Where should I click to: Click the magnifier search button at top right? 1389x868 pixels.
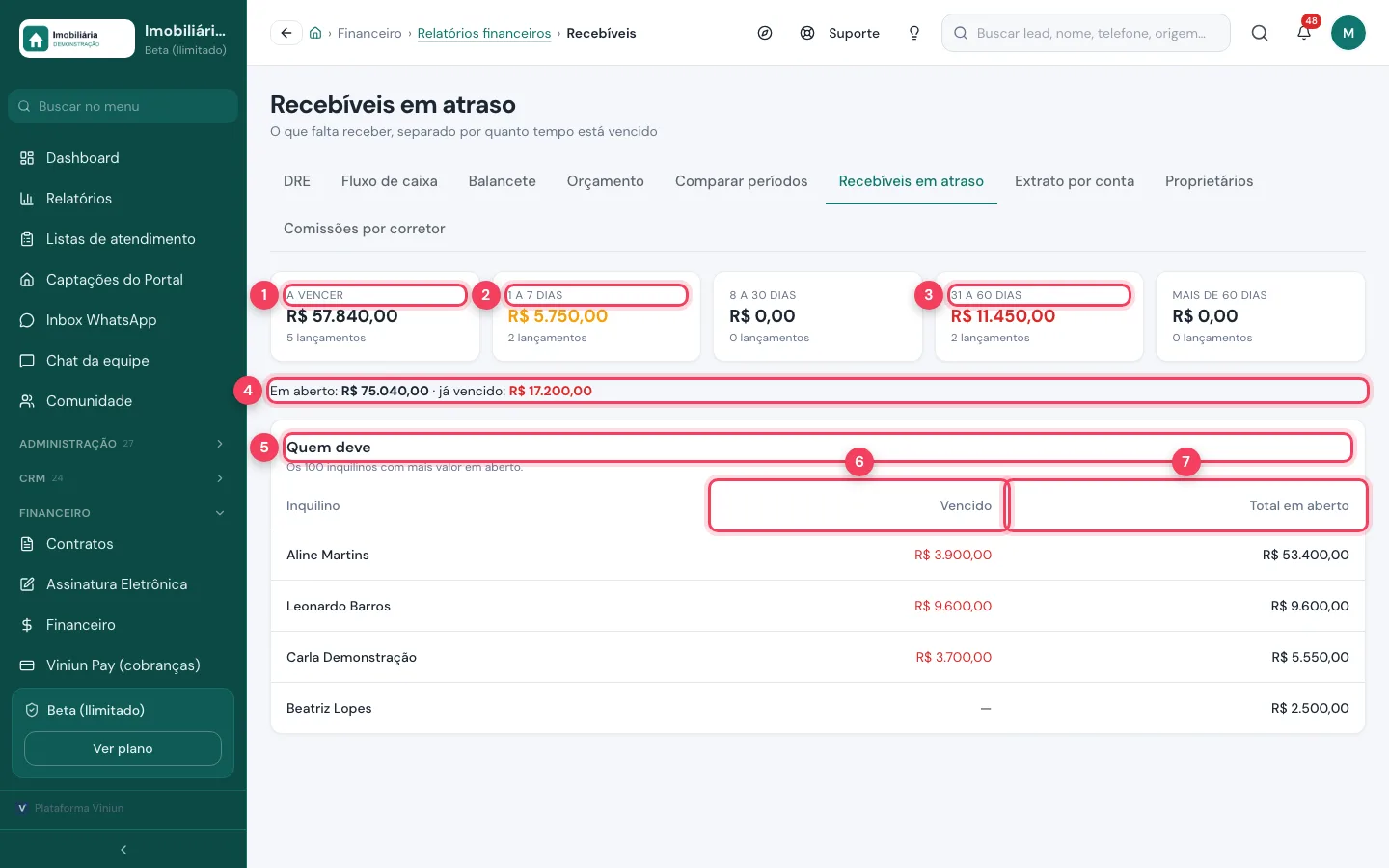[1260, 33]
